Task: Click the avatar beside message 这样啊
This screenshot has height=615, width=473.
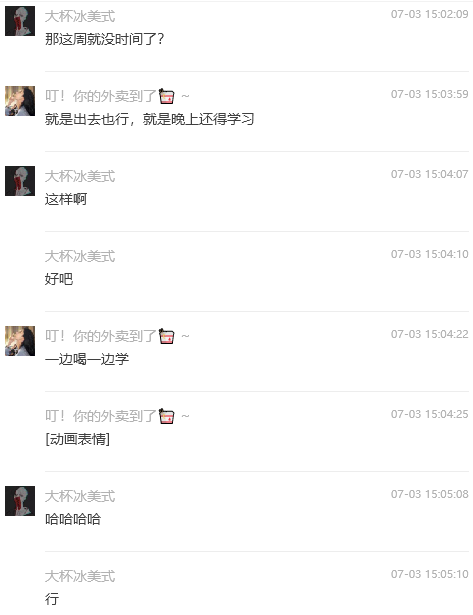Action: click(20, 181)
